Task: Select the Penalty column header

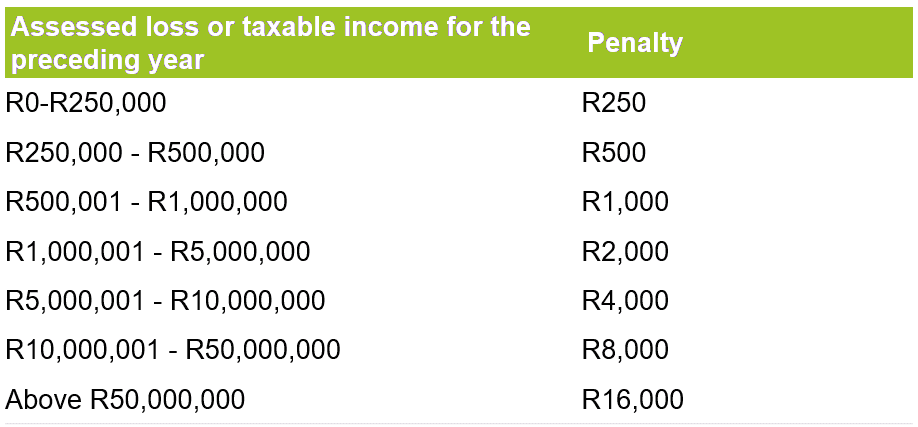Action: [634, 43]
